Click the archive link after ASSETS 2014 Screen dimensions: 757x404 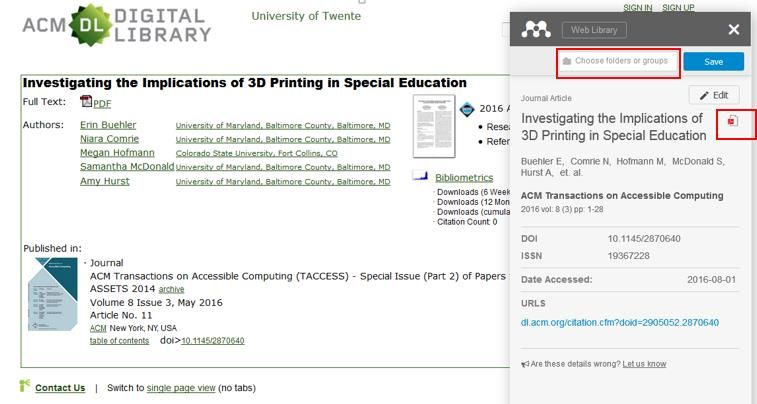click(171, 289)
